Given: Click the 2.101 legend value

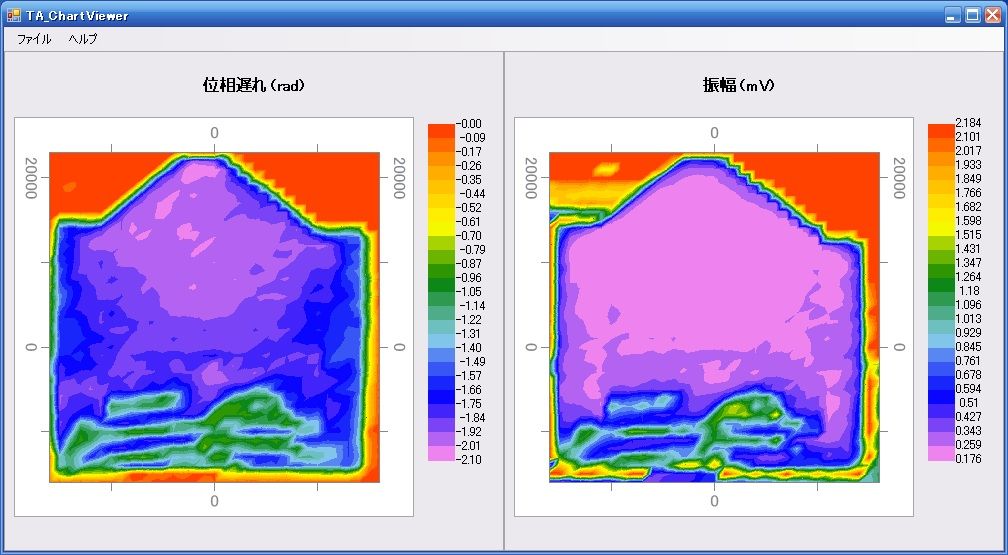Looking at the screenshot, I should click(x=968, y=136).
